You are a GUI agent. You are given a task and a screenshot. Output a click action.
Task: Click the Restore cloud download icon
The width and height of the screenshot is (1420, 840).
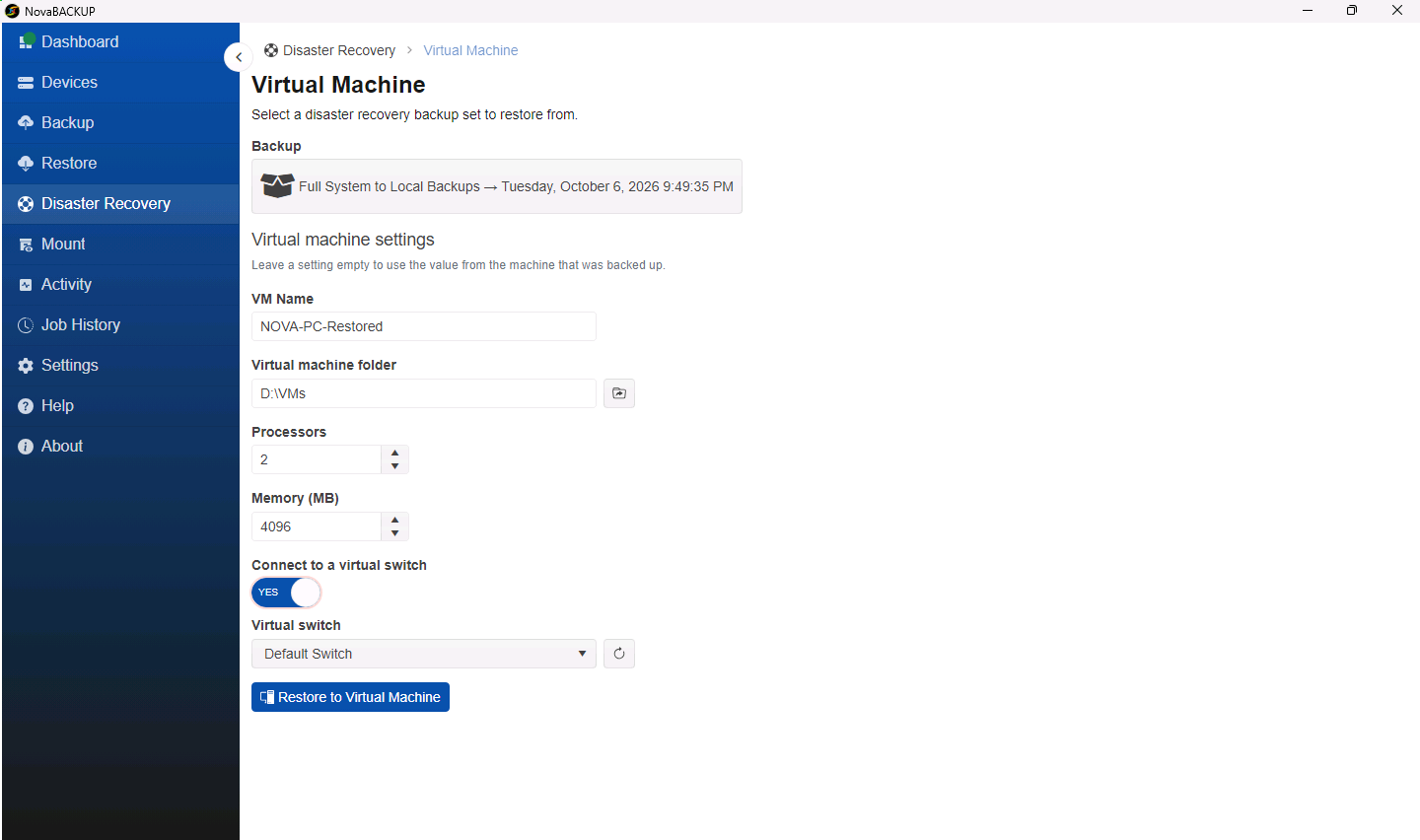click(x=26, y=164)
